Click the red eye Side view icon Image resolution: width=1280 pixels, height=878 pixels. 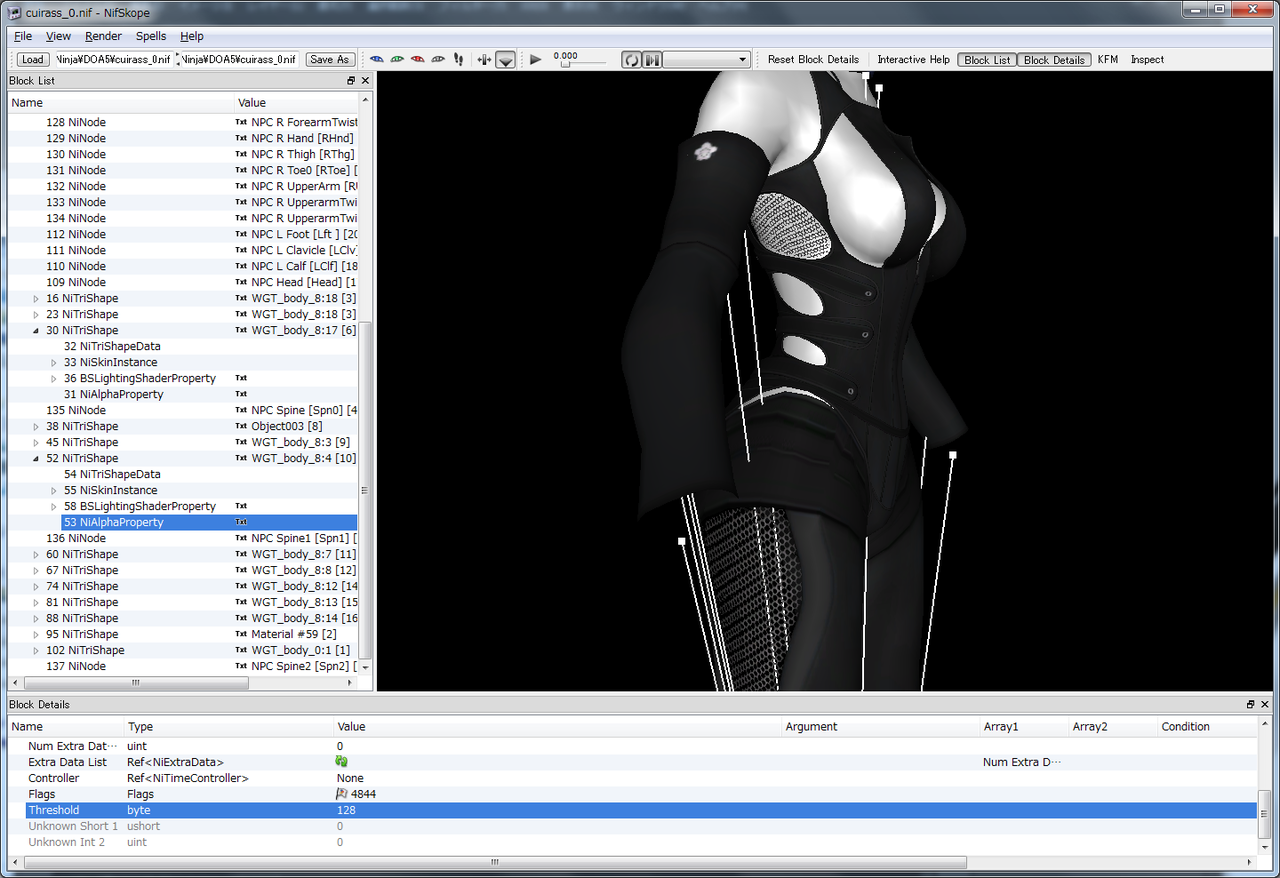click(x=418, y=60)
